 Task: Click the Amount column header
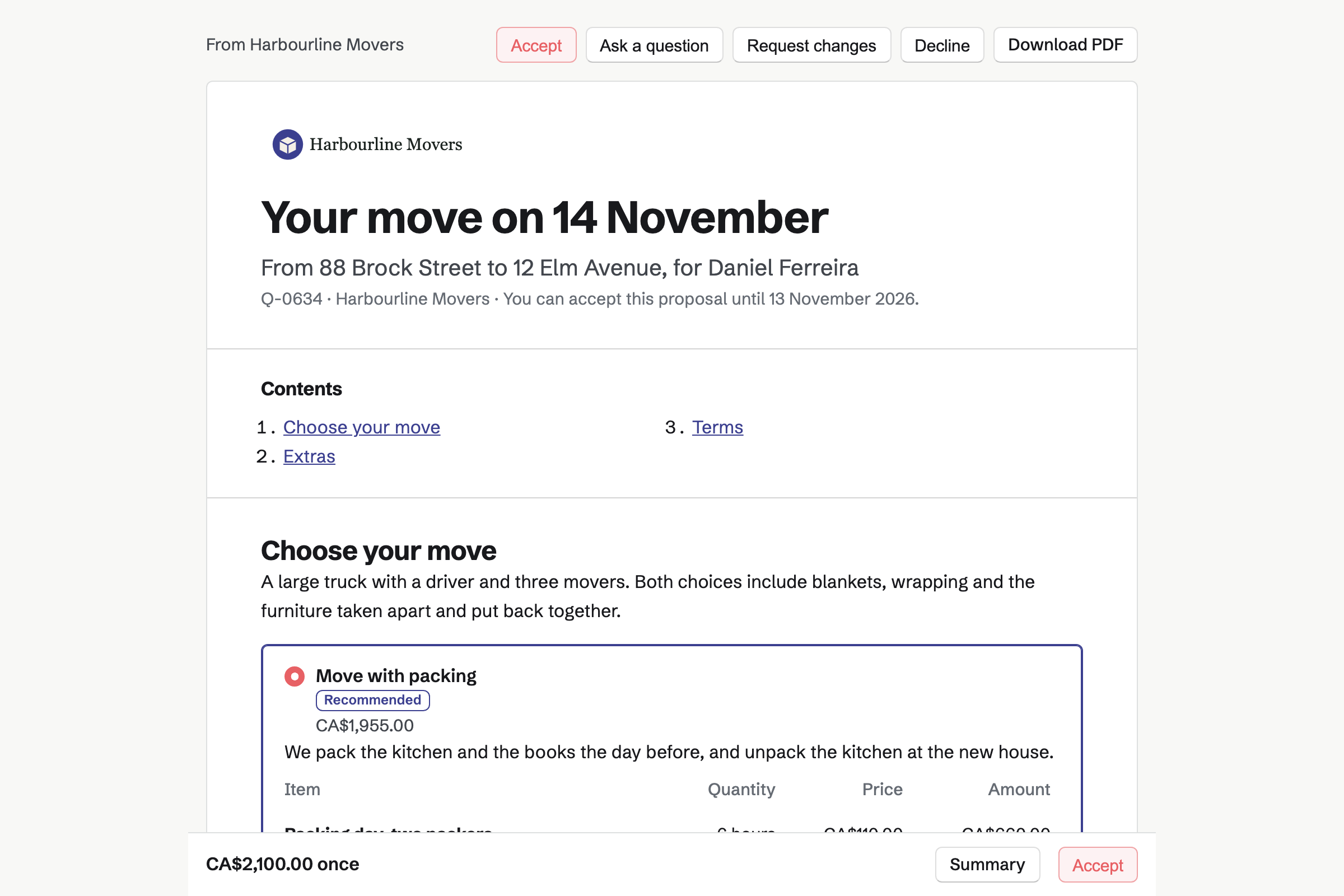pos(1019,790)
